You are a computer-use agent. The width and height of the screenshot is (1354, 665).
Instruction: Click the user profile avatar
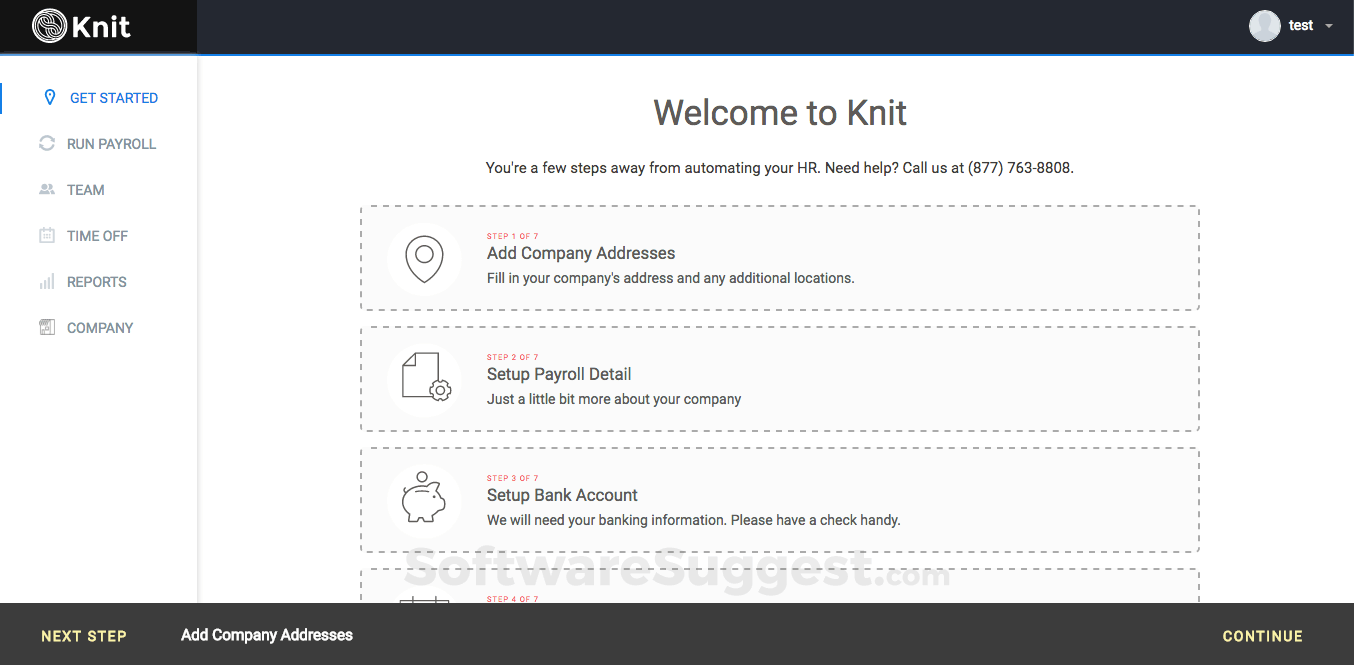pyautogui.click(x=1264, y=25)
